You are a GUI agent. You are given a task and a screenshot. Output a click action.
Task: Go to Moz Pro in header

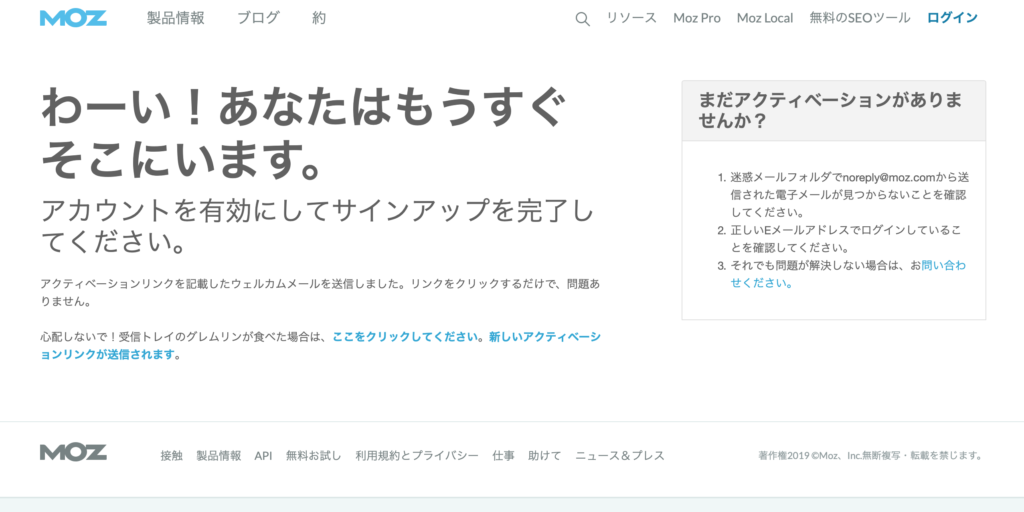click(696, 18)
